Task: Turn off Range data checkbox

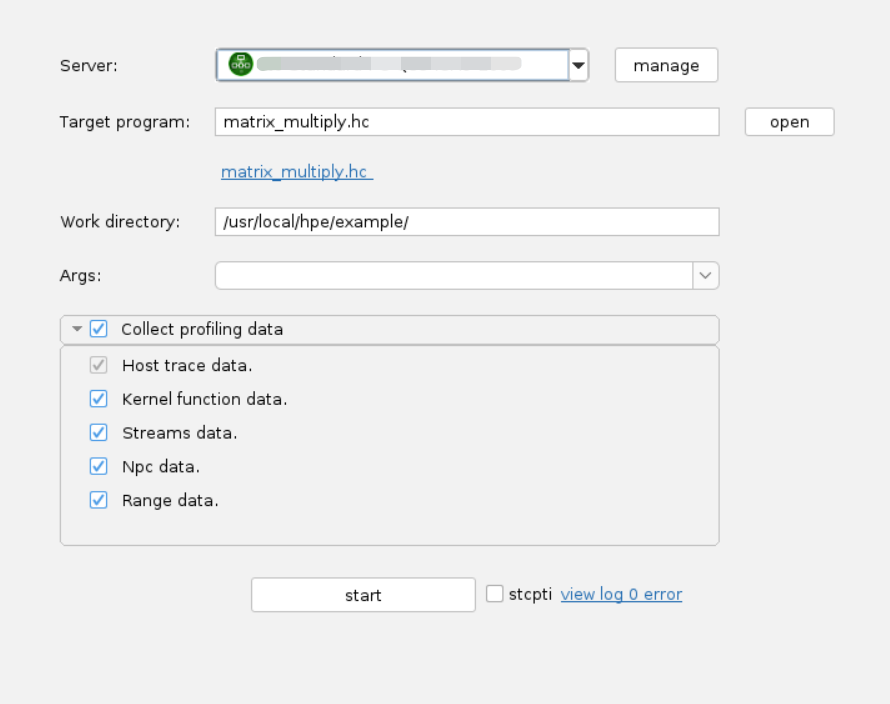Action: click(x=99, y=500)
